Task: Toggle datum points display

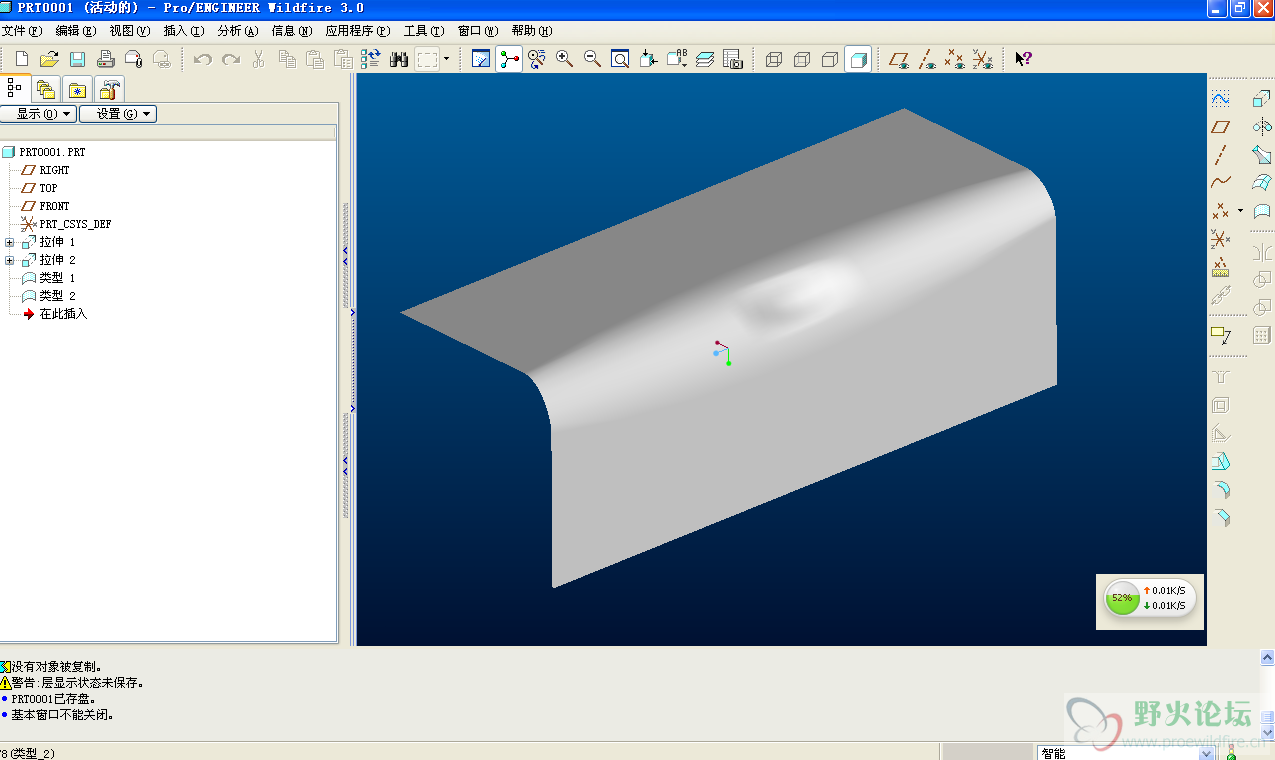Action: (x=955, y=59)
